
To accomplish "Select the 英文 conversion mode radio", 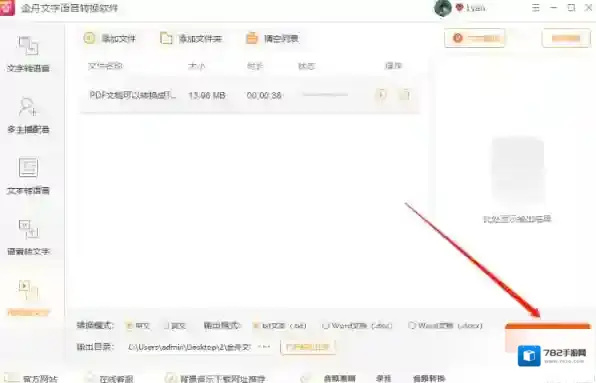I will (175, 326).
